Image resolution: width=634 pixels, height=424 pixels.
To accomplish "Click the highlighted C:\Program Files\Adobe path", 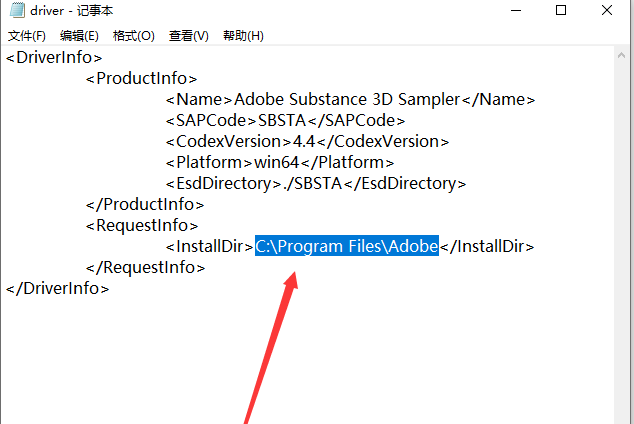I will [x=347, y=246].
